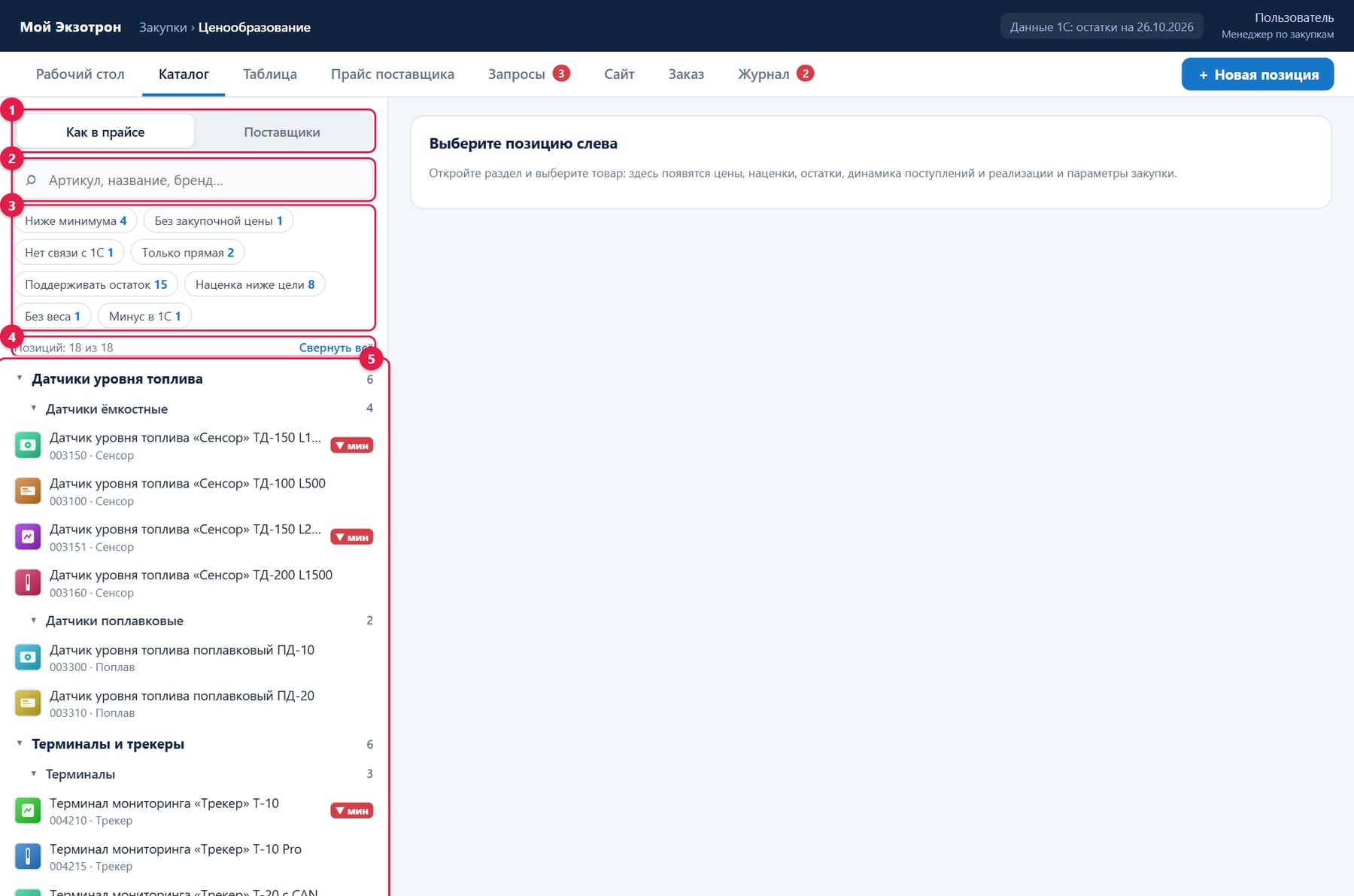Toggle the «Наценка ниже цели» filter chip
Screen dimensions: 1354x896
(x=255, y=284)
